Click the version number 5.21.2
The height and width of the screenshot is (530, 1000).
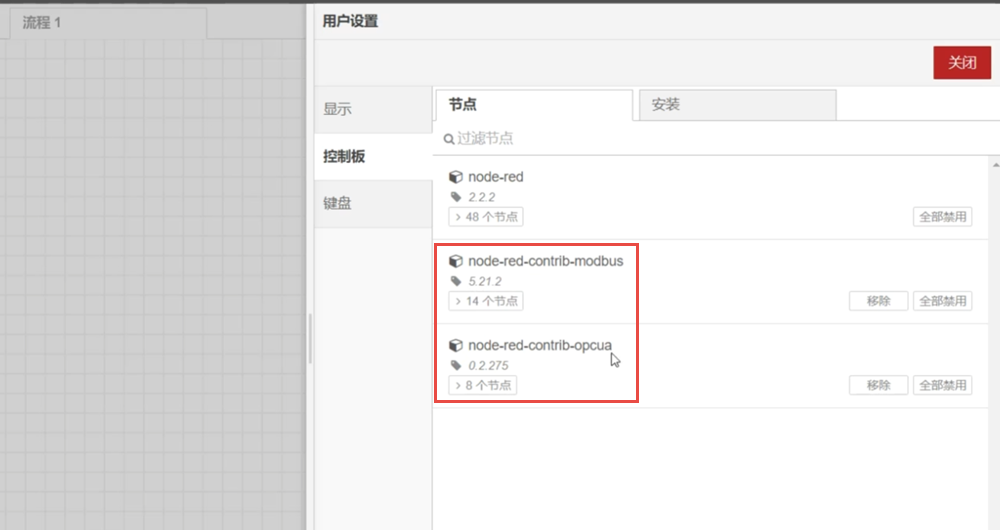[485, 281]
